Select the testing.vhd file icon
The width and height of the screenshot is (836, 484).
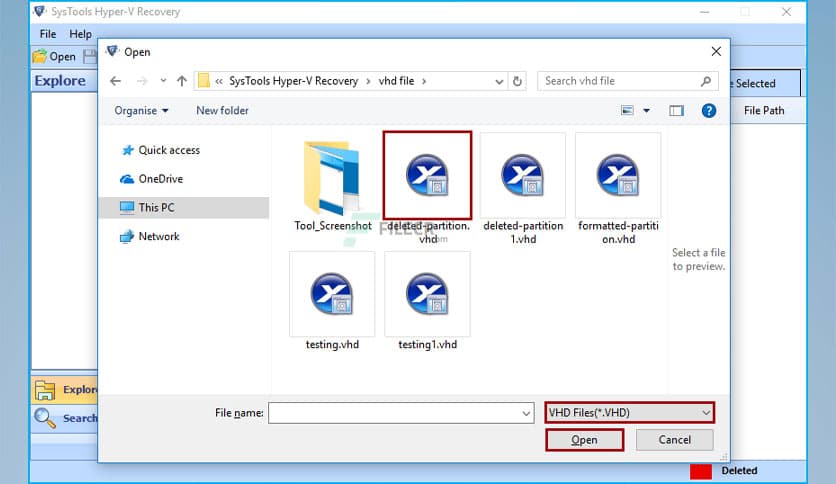[332, 294]
